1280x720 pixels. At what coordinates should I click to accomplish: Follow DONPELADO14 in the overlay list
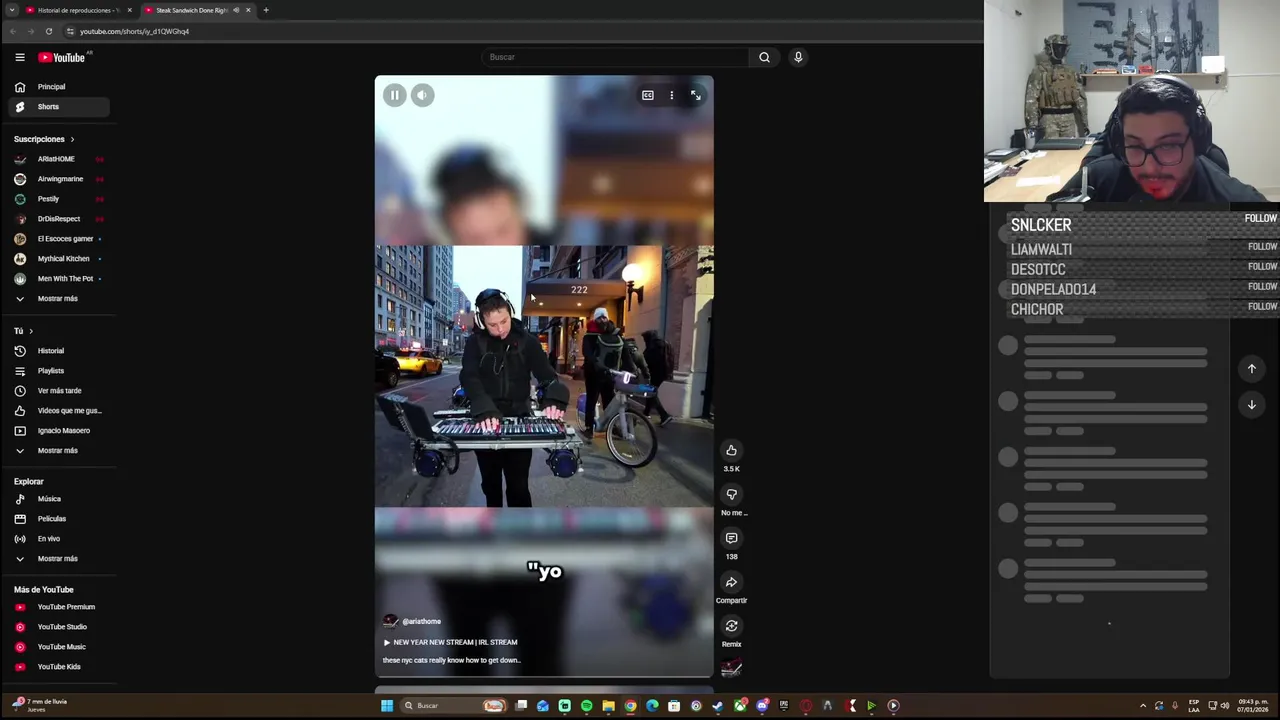pos(1262,286)
